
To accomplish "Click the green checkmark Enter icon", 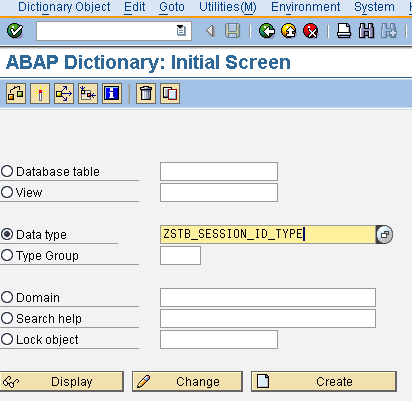I will click(x=15, y=31).
